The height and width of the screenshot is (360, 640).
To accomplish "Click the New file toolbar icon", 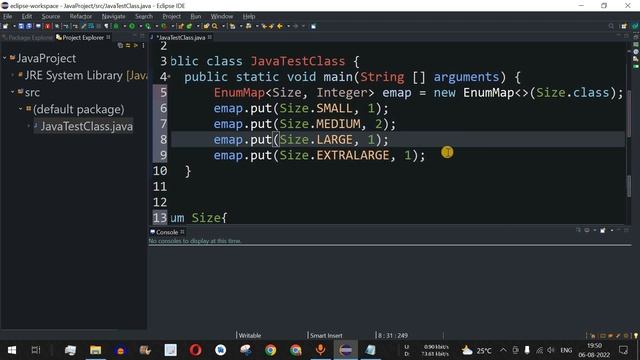I will pos(6,26).
